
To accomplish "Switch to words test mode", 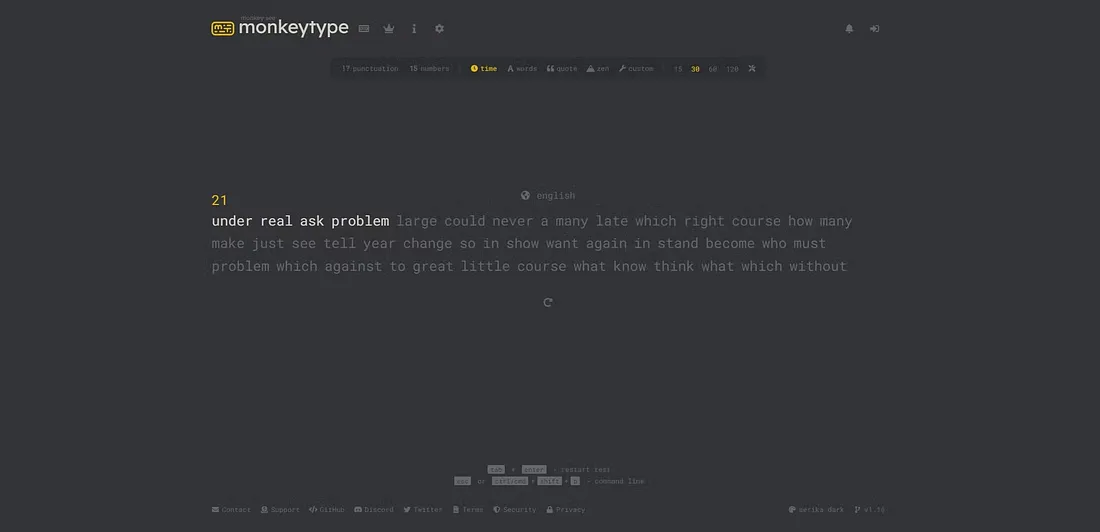I will point(522,69).
